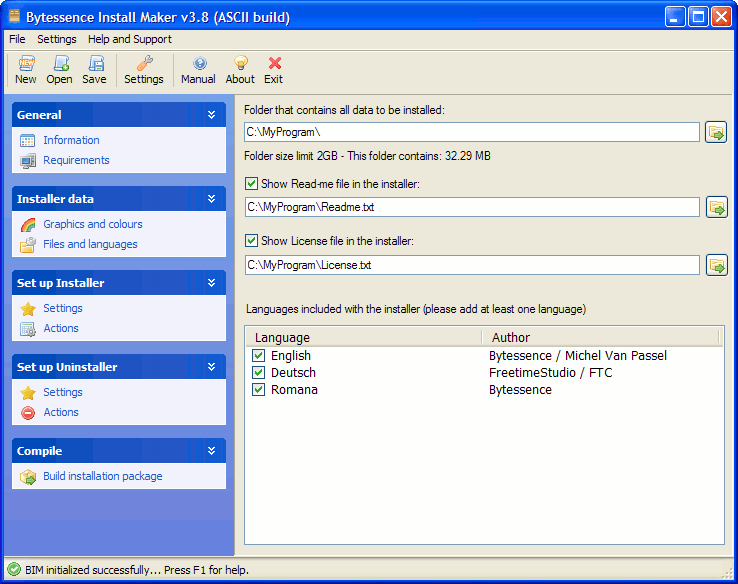Click the Installer Actions list icon
738x584 pixels.
point(28,329)
